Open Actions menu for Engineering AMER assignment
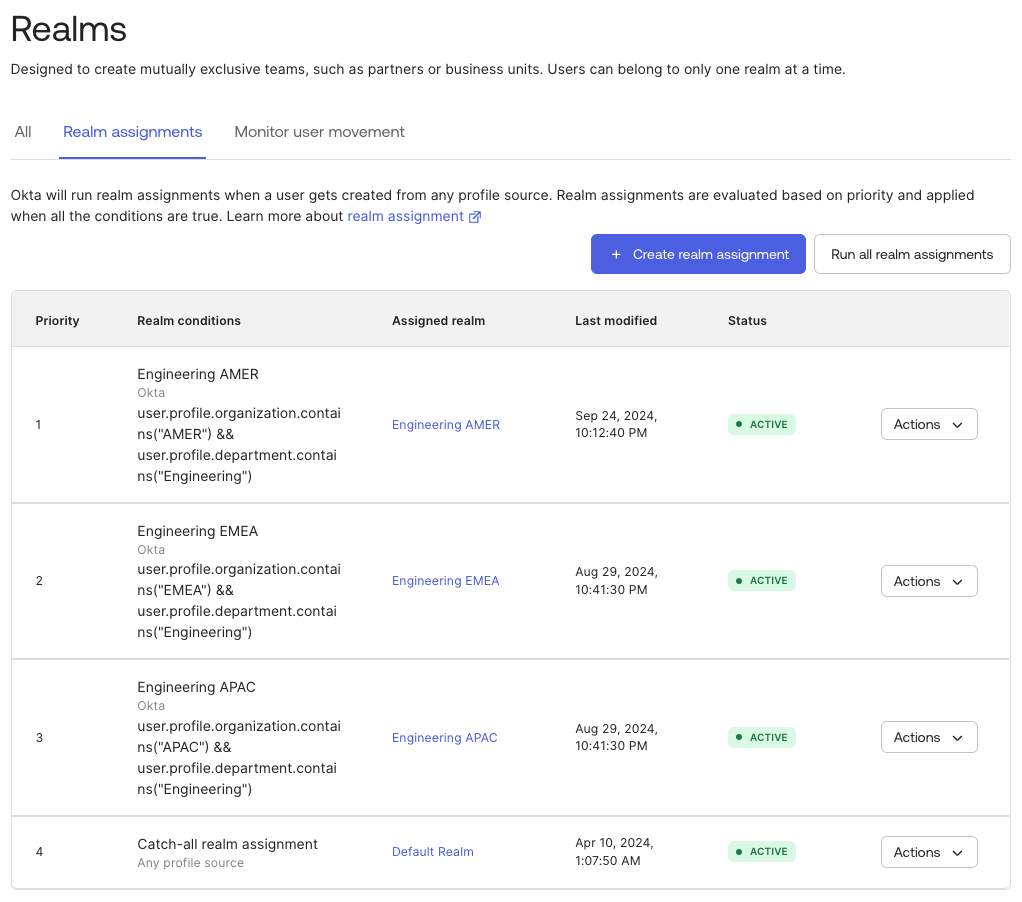 click(928, 424)
